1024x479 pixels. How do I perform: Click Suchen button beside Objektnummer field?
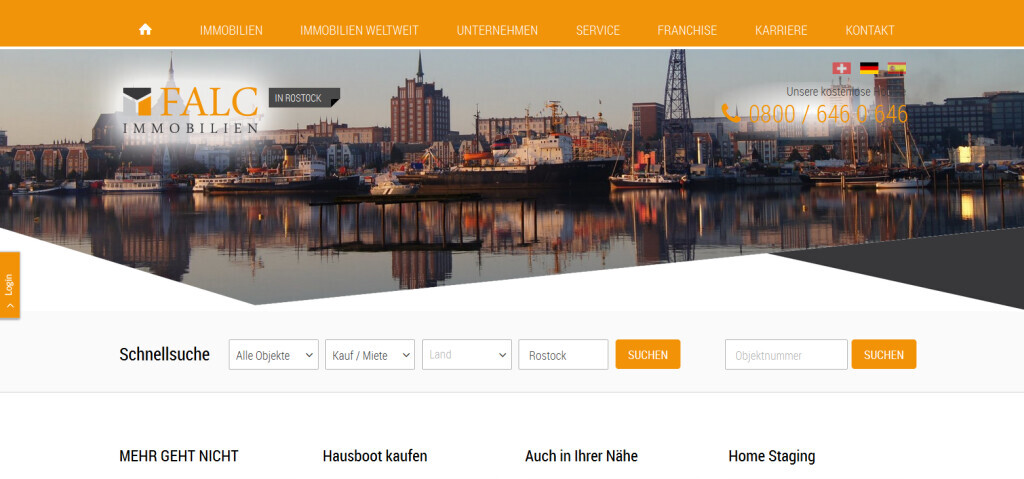pos(883,355)
